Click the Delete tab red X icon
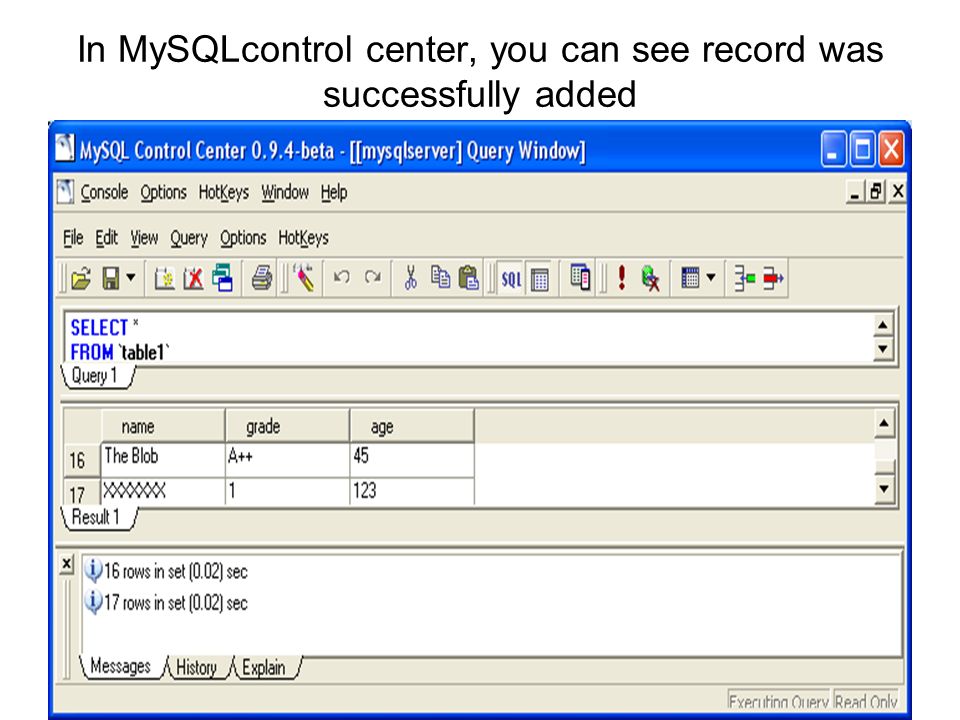 pos(193,279)
